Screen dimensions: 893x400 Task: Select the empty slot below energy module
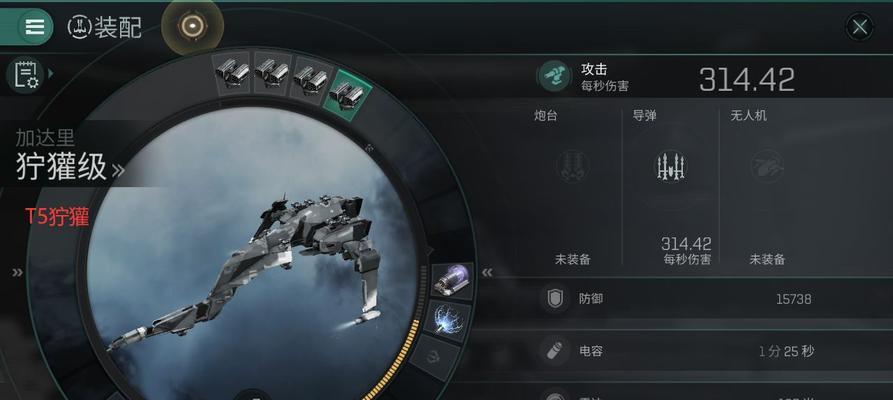(x=434, y=358)
